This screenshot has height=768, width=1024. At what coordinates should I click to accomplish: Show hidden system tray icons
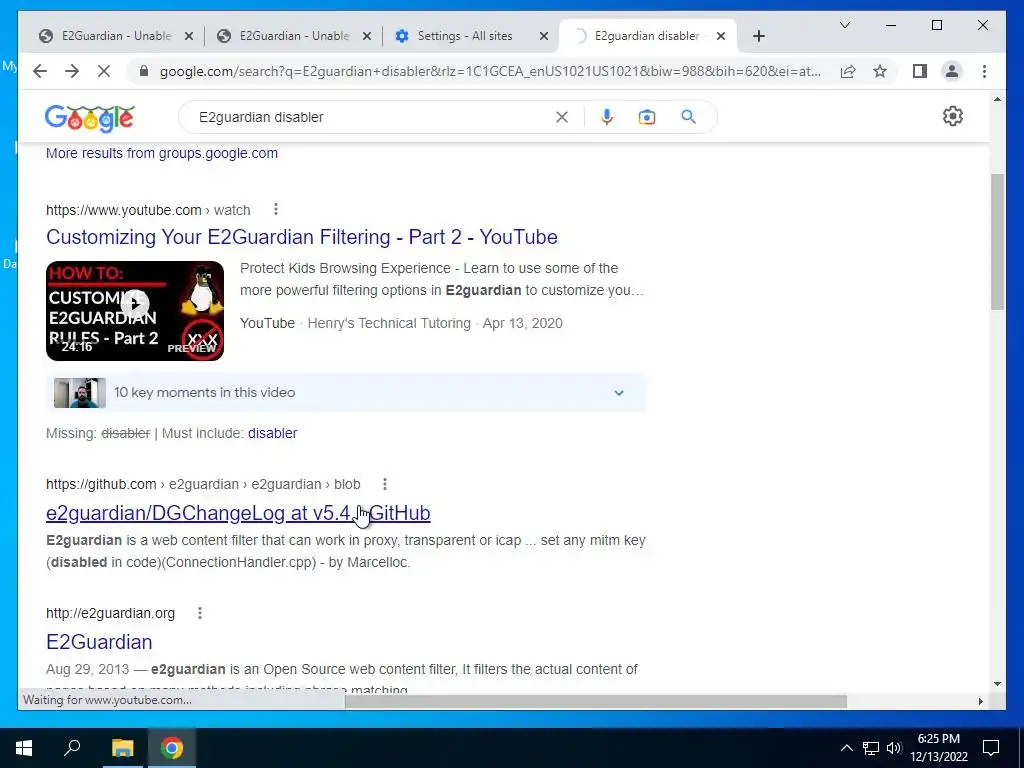click(x=846, y=748)
